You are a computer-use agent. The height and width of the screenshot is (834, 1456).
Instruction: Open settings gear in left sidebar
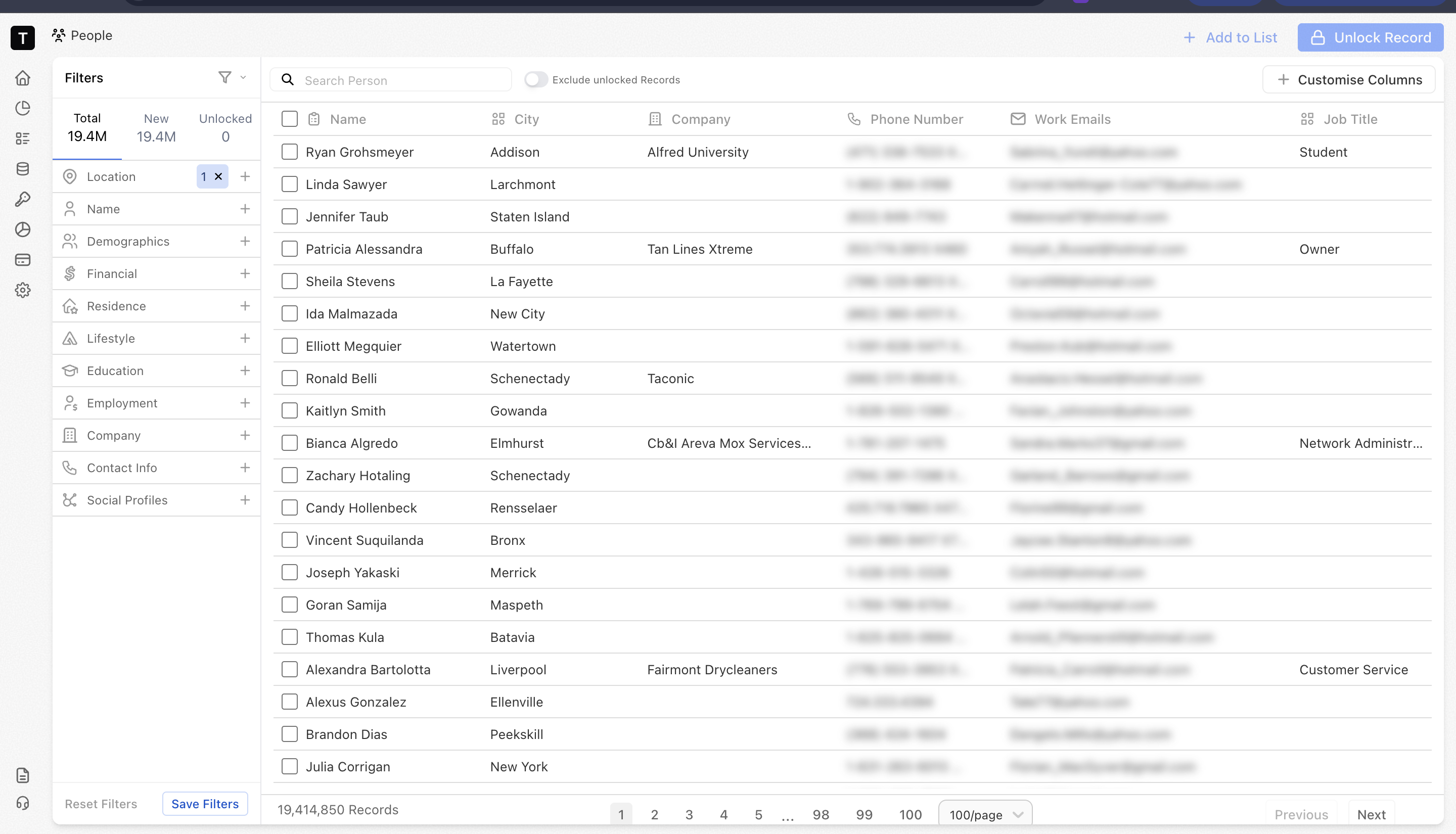tap(22, 291)
